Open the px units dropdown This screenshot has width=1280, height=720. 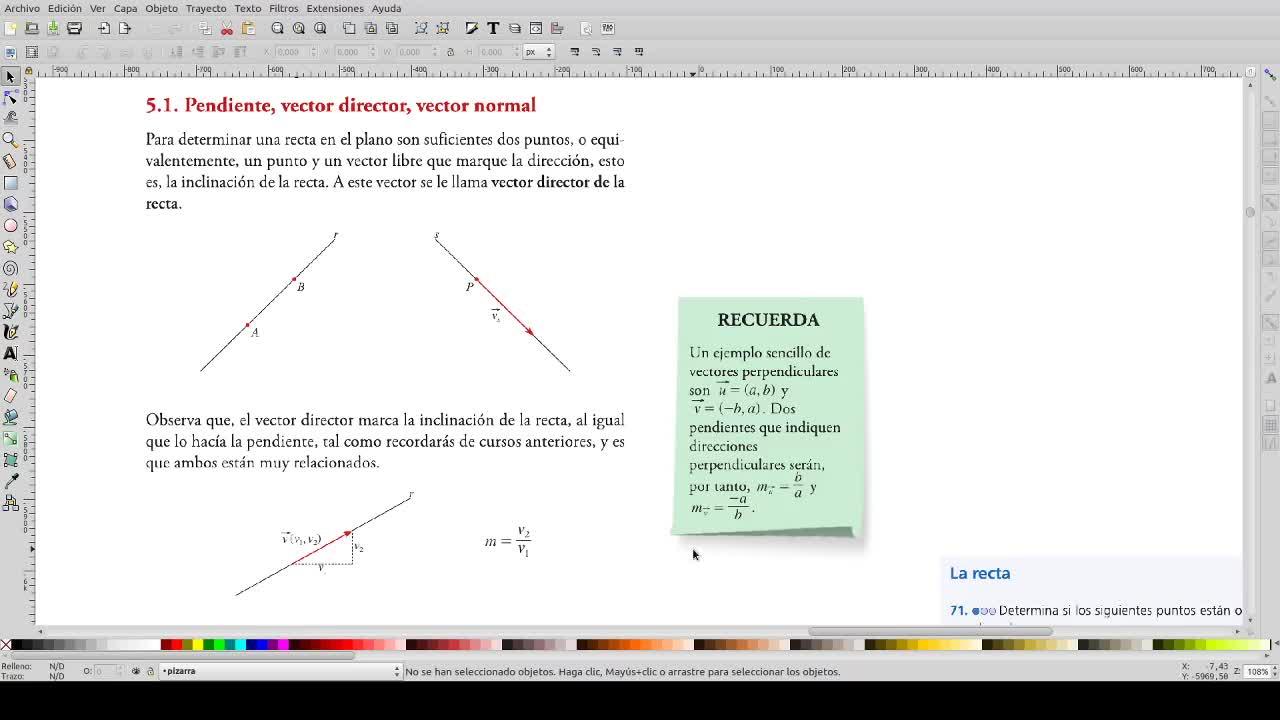click(x=539, y=52)
